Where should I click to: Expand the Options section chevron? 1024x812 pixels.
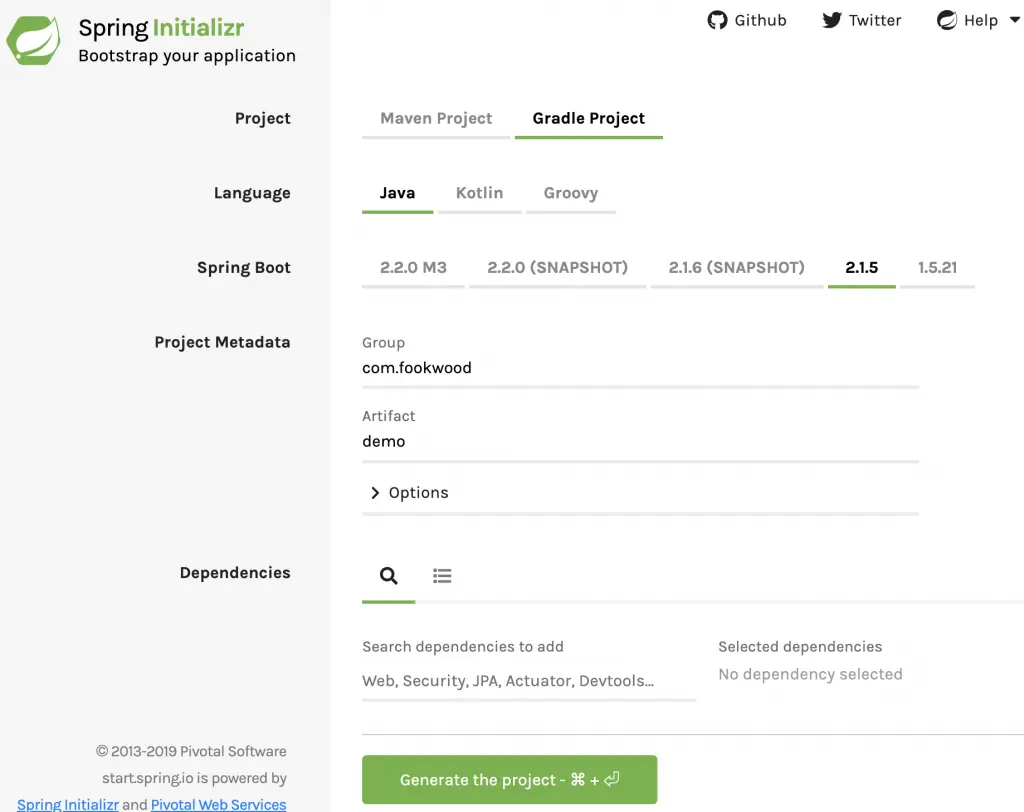(375, 493)
